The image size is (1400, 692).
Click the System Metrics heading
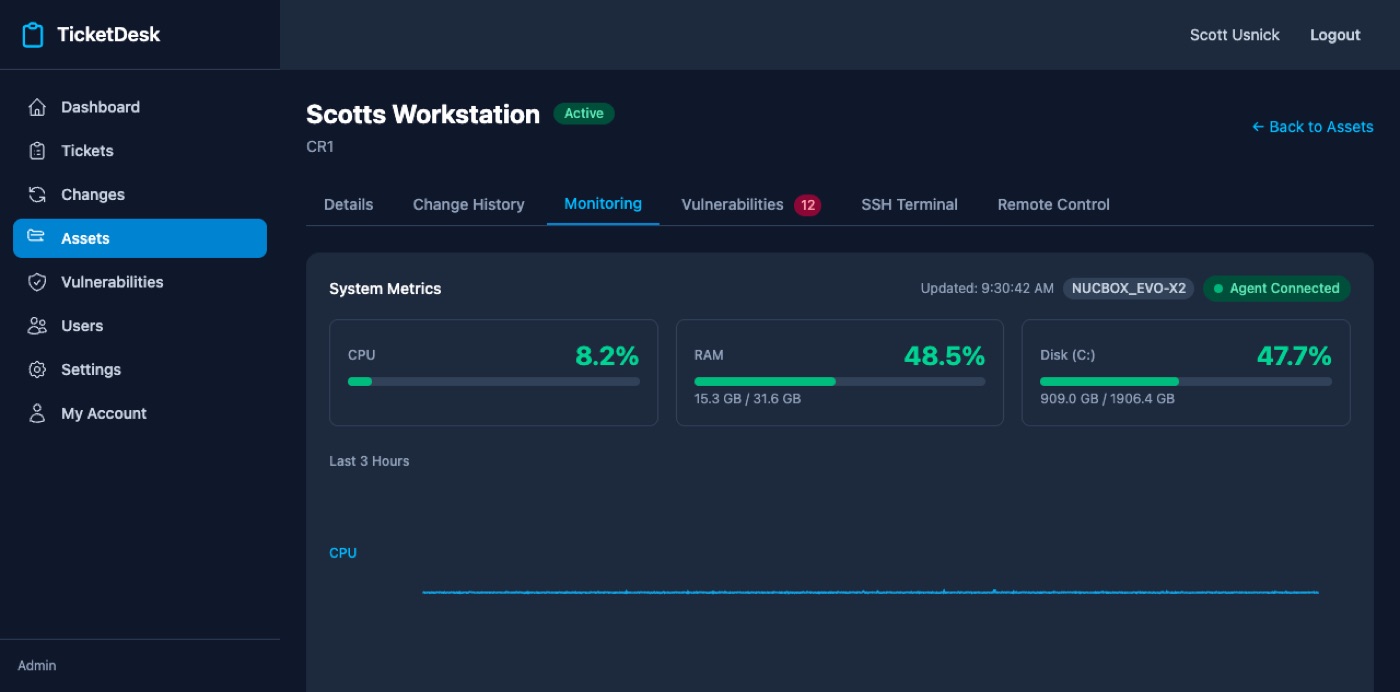coord(385,288)
